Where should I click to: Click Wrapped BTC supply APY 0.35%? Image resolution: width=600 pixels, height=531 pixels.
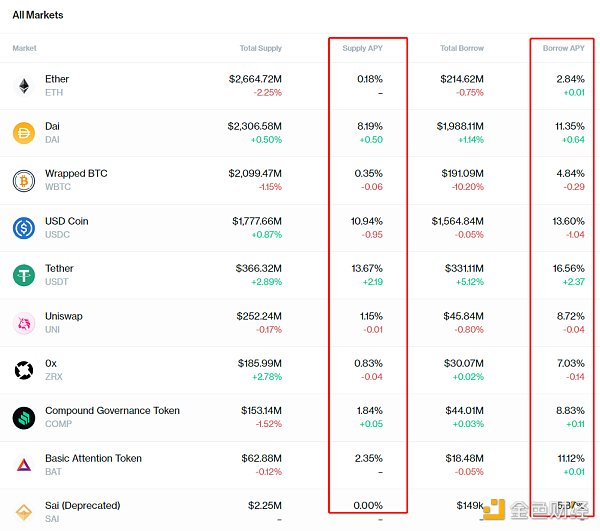click(368, 173)
